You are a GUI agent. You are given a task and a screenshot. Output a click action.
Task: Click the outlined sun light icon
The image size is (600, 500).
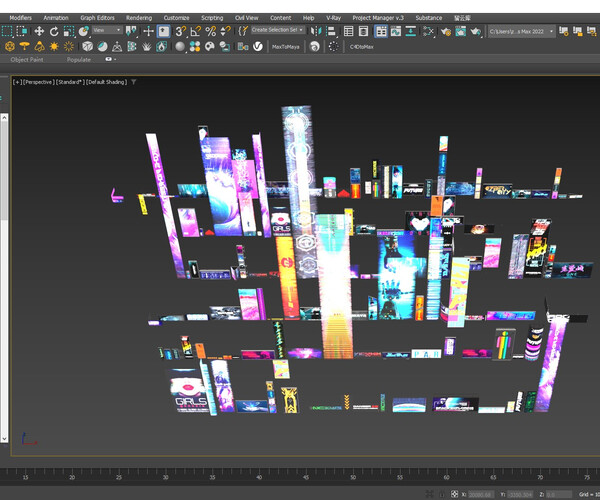click(69, 47)
